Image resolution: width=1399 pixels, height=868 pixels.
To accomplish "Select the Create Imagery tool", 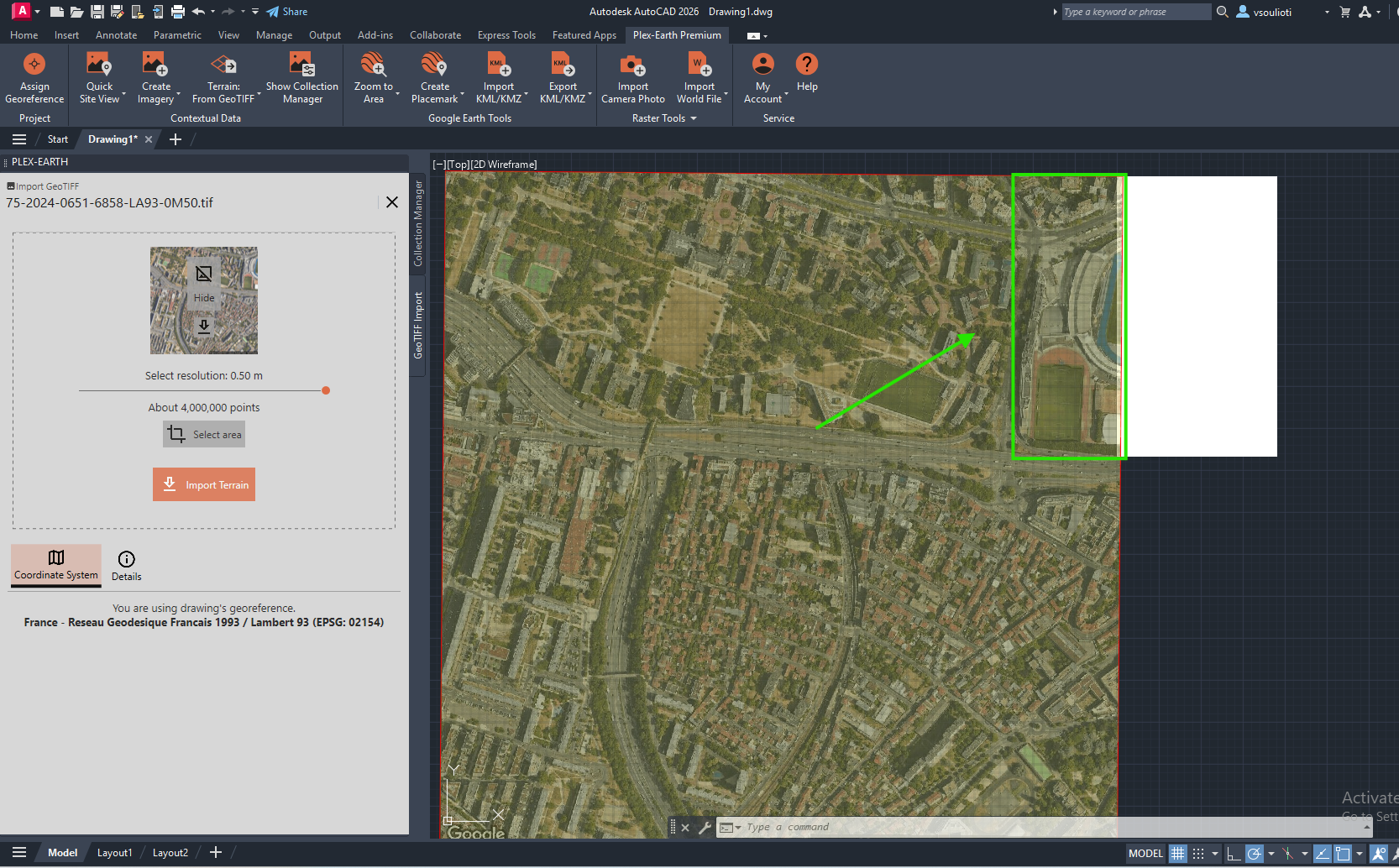I will (x=156, y=78).
